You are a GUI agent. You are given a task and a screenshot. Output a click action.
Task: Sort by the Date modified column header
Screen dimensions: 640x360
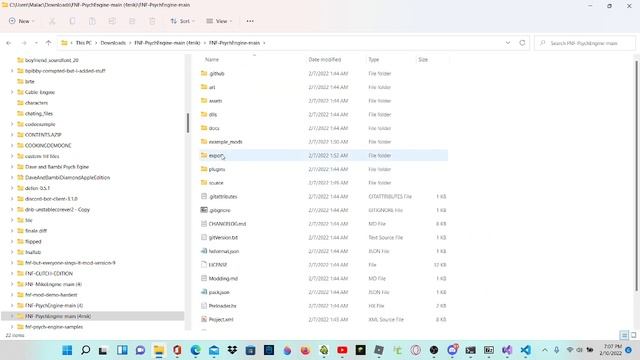[x=324, y=60]
